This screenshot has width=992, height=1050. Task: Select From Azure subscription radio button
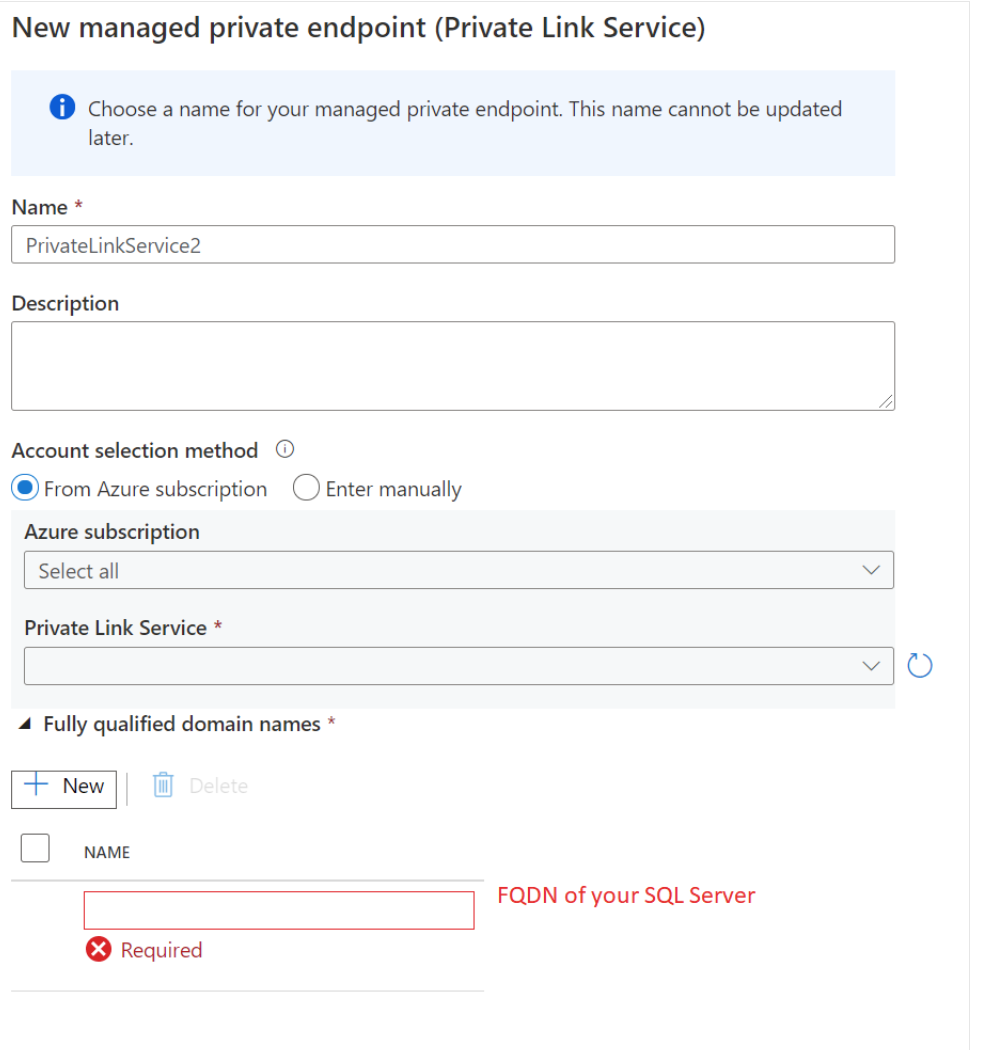coord(25,488)
